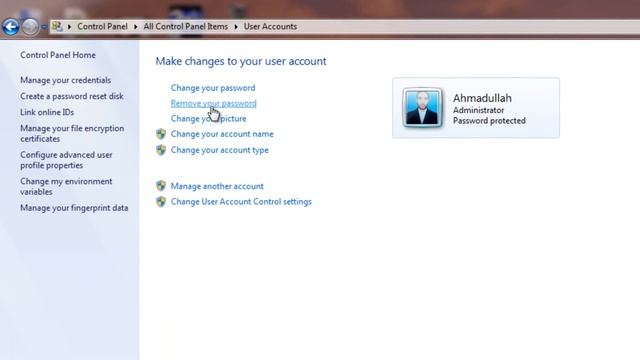The image size is (640, 360).
Task: Open Control Panel Home
Action: pyautogui.click(x=58, y=55)
